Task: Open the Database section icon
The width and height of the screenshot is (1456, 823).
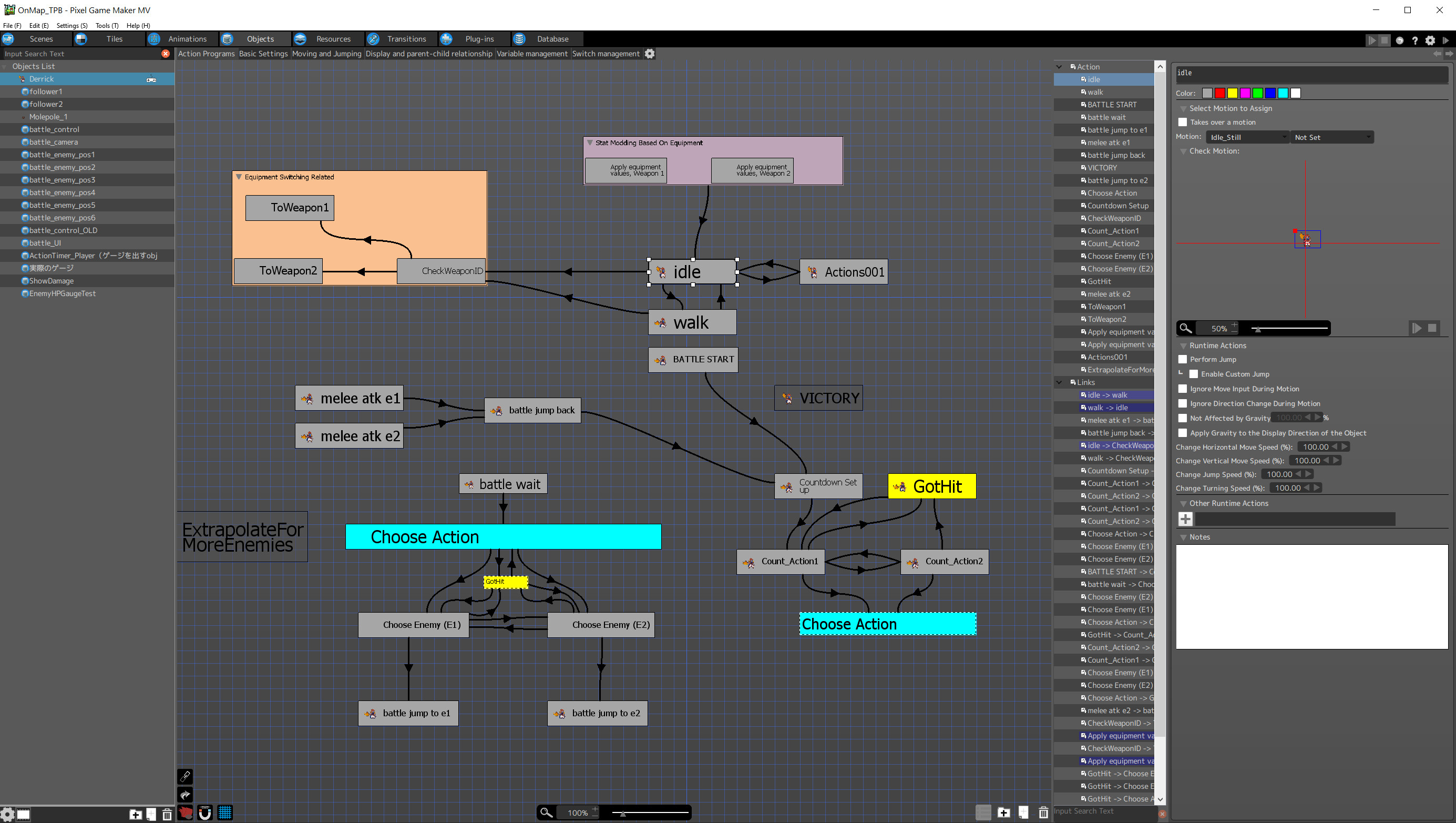Action: coord(519,38)
